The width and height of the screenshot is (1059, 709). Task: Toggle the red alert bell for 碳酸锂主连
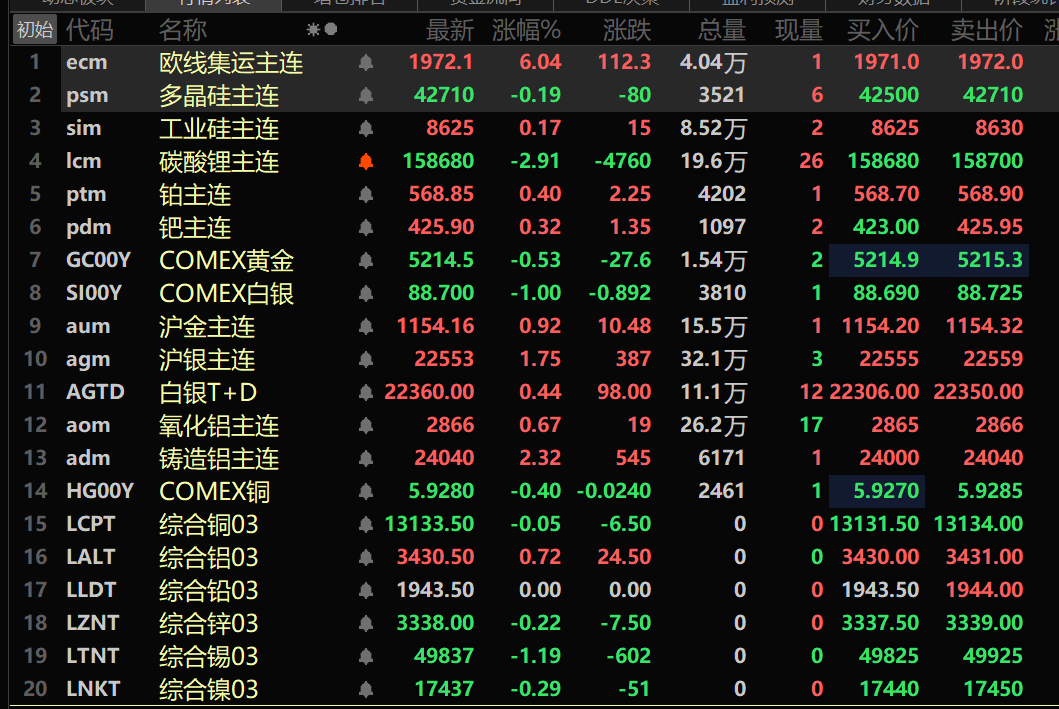coord(366,162)
